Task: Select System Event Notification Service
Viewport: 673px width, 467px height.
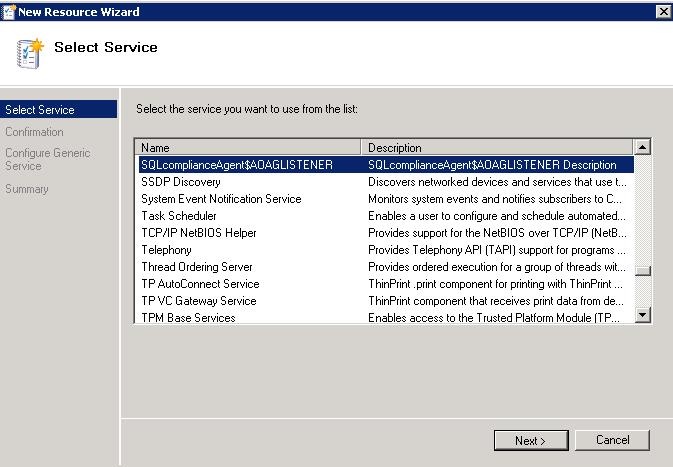Action: [x=221, y=199]
